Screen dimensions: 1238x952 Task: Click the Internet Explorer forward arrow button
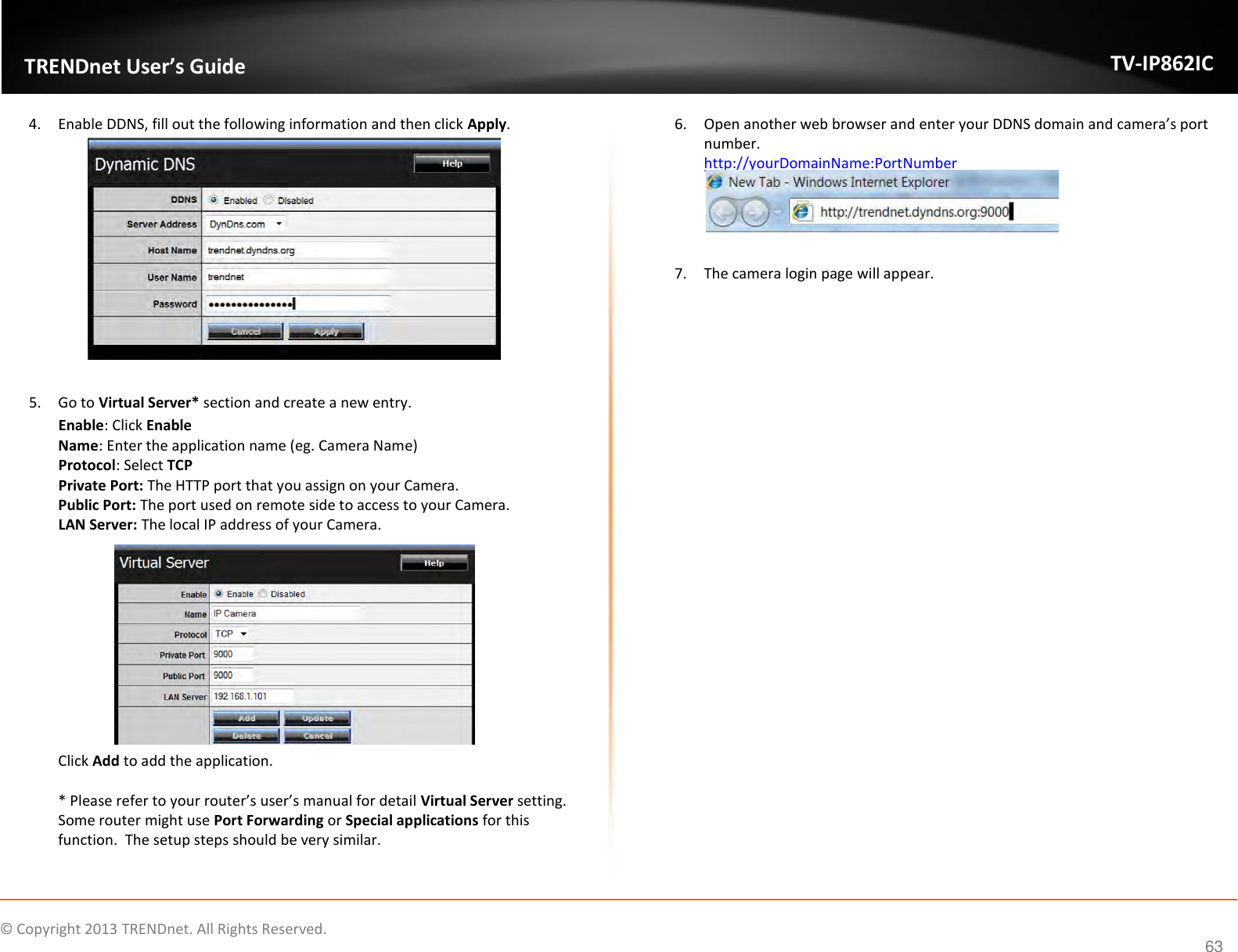click(754, 212)
